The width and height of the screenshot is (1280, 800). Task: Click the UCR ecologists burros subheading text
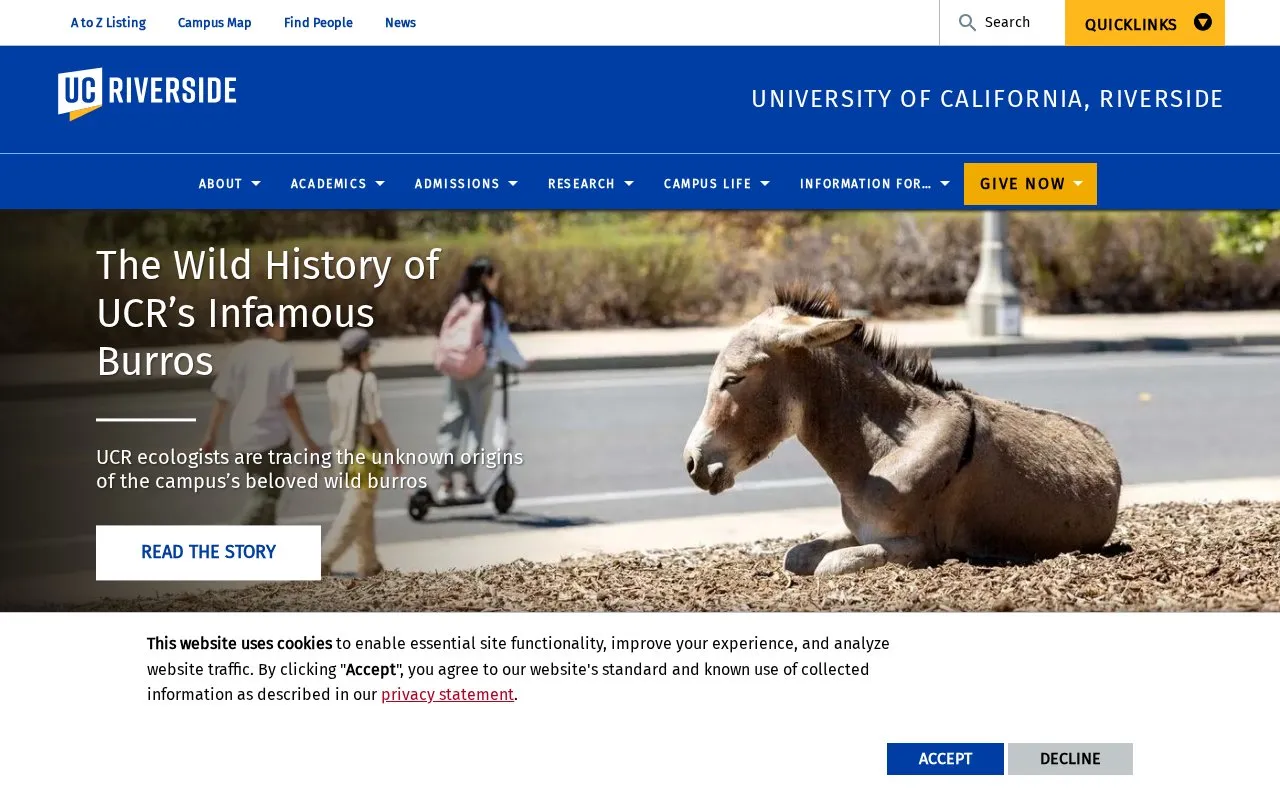pos(310,469)
